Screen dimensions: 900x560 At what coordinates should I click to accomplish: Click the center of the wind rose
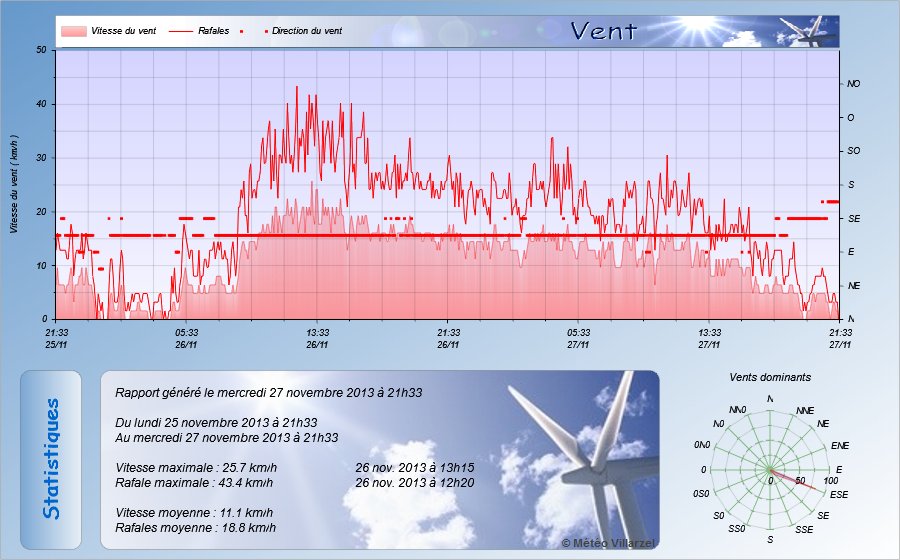tap(770, 470)
